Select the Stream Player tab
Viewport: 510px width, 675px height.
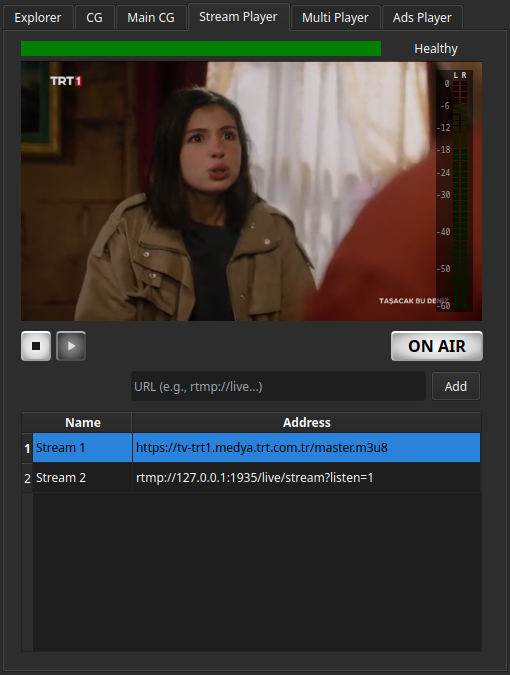click(238, 17)
